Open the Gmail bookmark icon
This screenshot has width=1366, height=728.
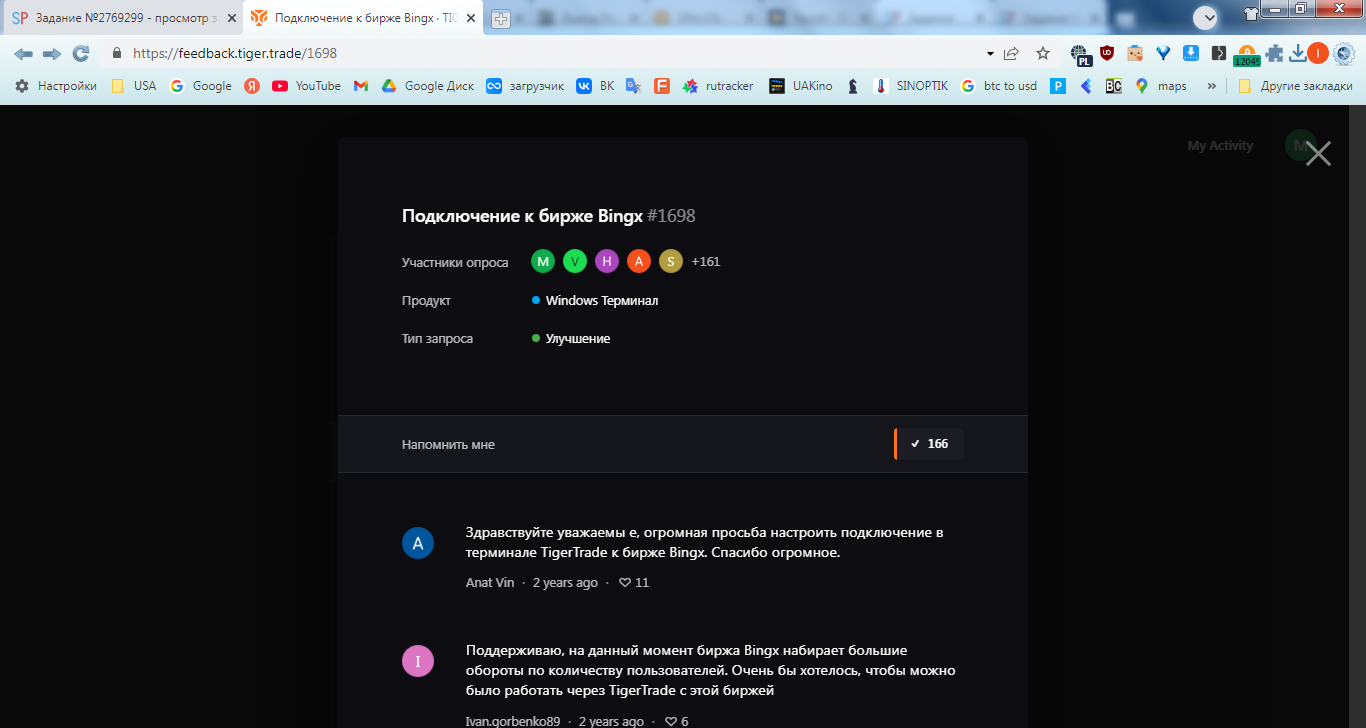click(x=361, y=86)
